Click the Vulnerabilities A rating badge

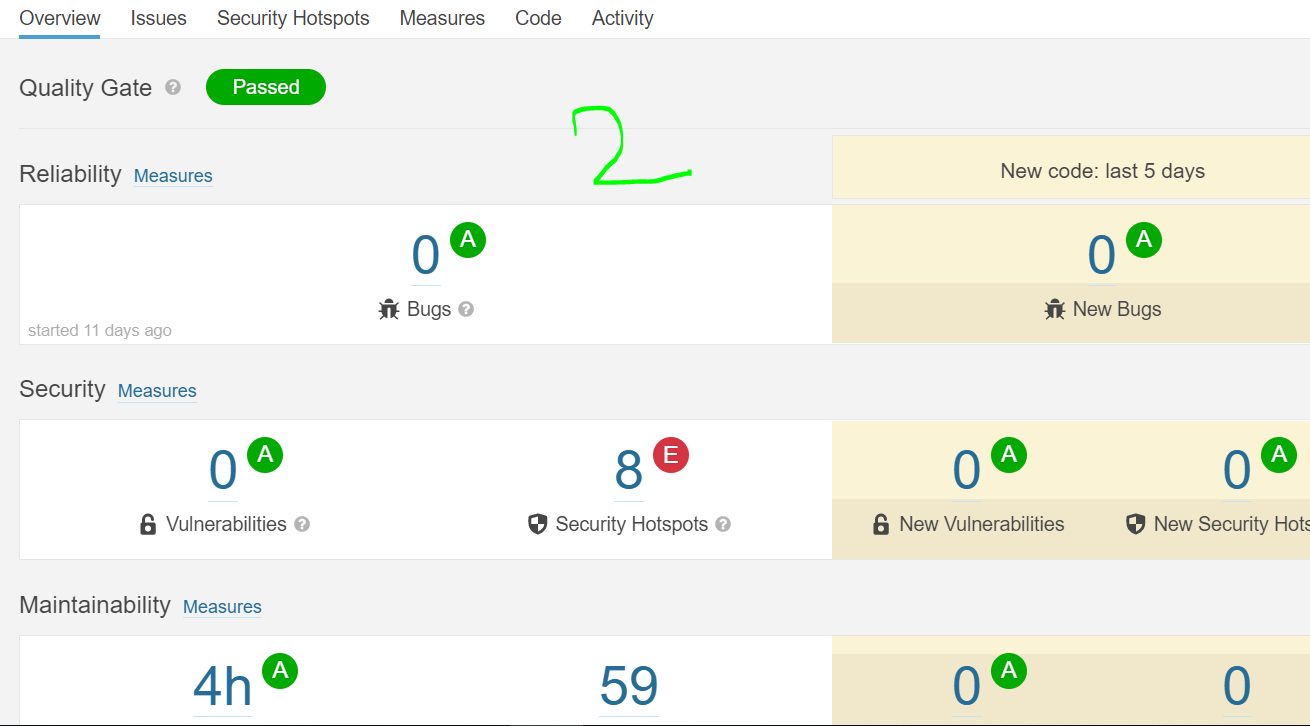pyautogui.click(x=265, y=456)
